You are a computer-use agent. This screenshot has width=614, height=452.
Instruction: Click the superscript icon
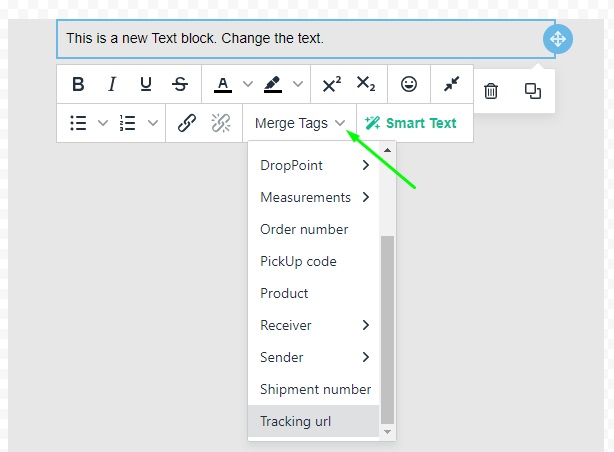click(x=332, y=85)
